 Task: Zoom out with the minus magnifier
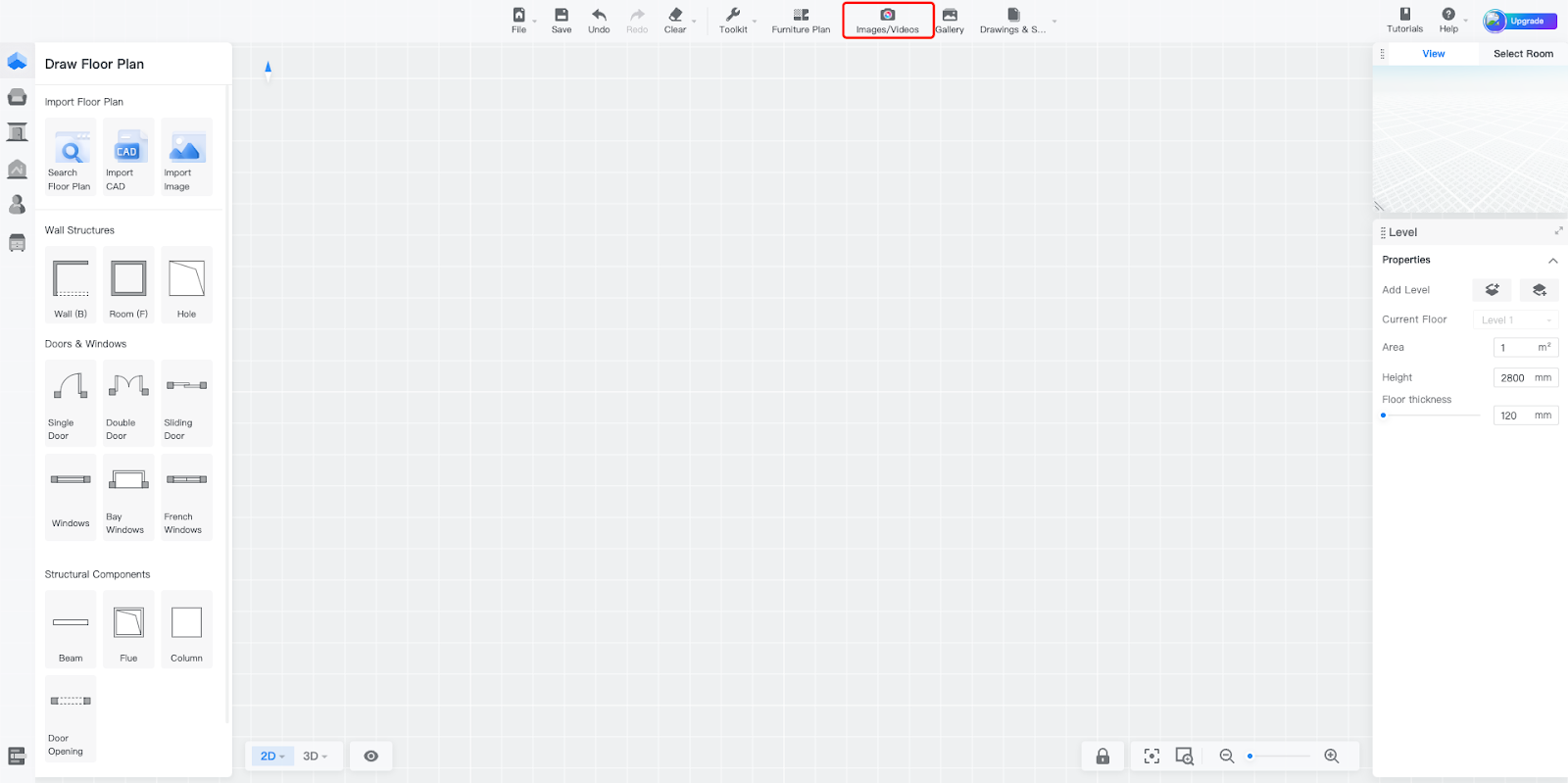tap(1226, 756)
